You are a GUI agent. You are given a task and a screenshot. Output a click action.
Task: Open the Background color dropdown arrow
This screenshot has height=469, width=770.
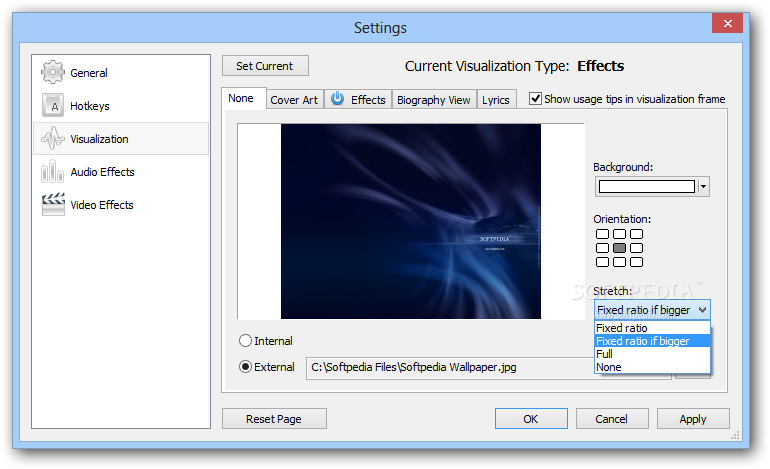pos(704,187)
